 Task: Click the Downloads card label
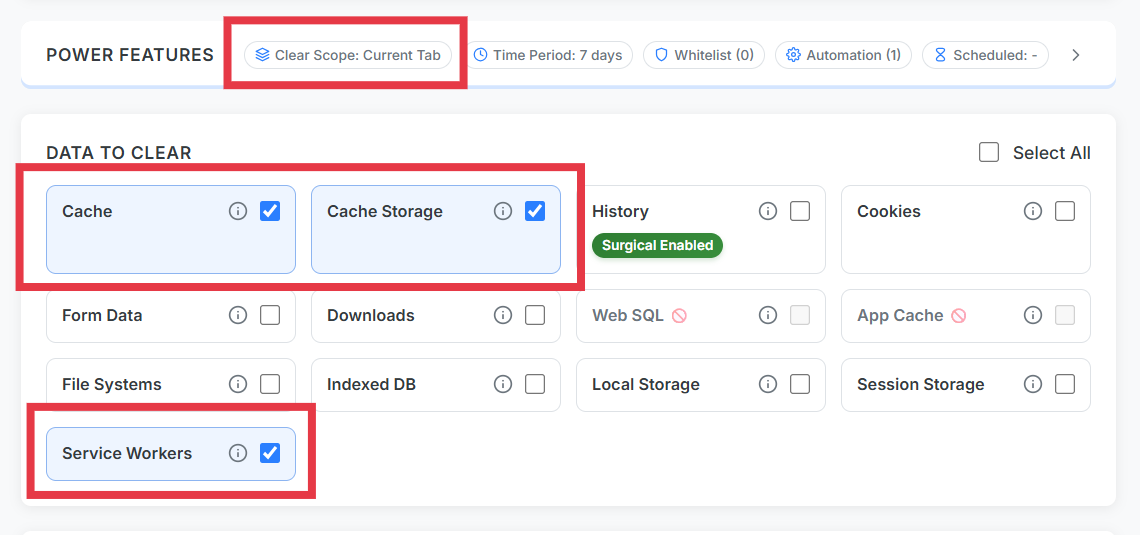pyautogui.click(x=371, y=315)
